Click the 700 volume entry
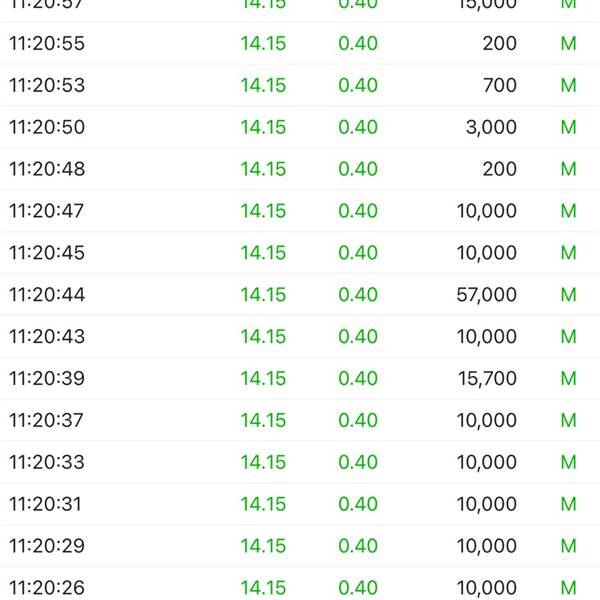 500,85
